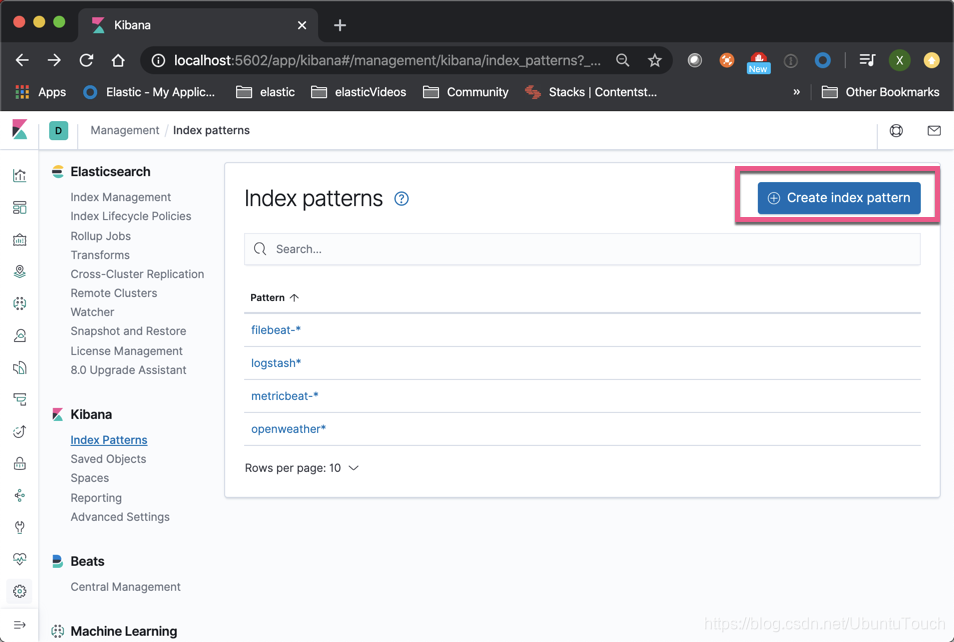
Task: Open the Maps app icon
Action: (19, 271)
